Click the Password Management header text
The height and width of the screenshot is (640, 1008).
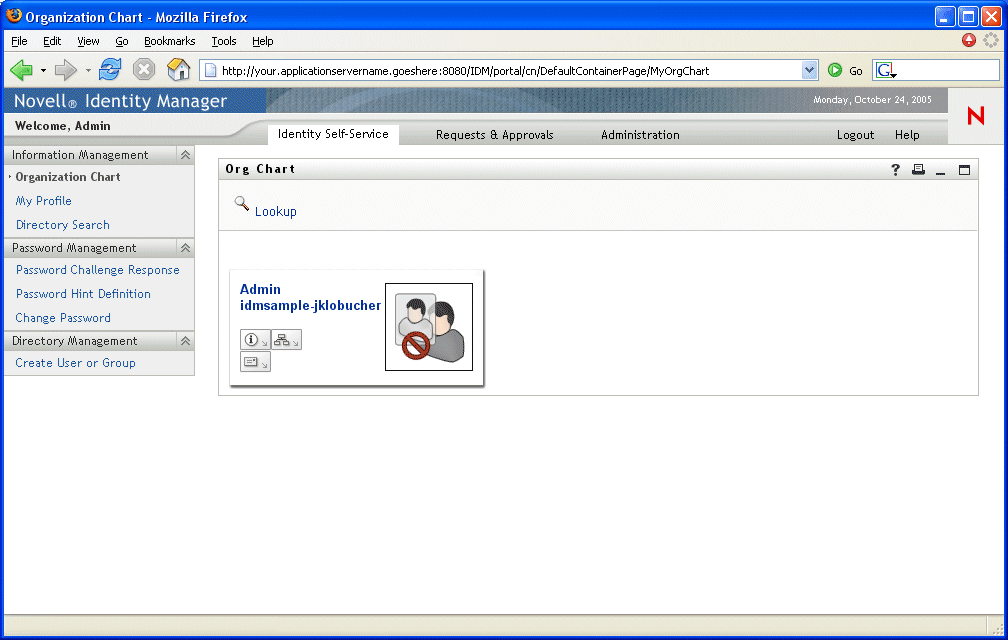74,248
